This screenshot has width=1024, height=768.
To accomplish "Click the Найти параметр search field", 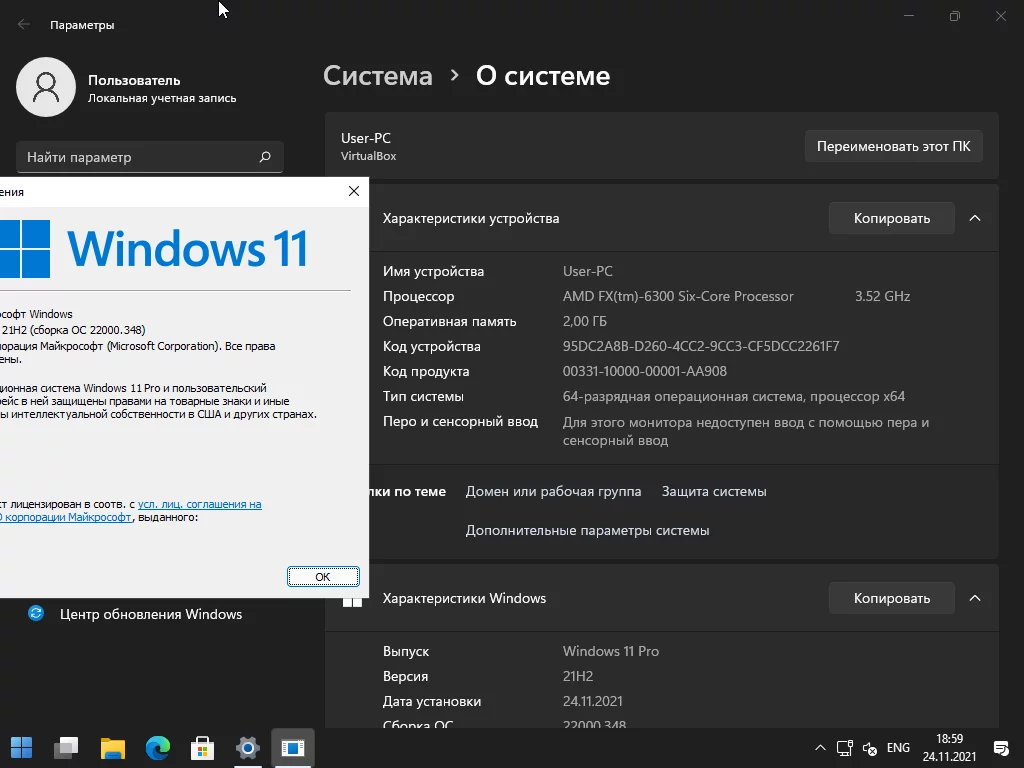I will [140, 157].
